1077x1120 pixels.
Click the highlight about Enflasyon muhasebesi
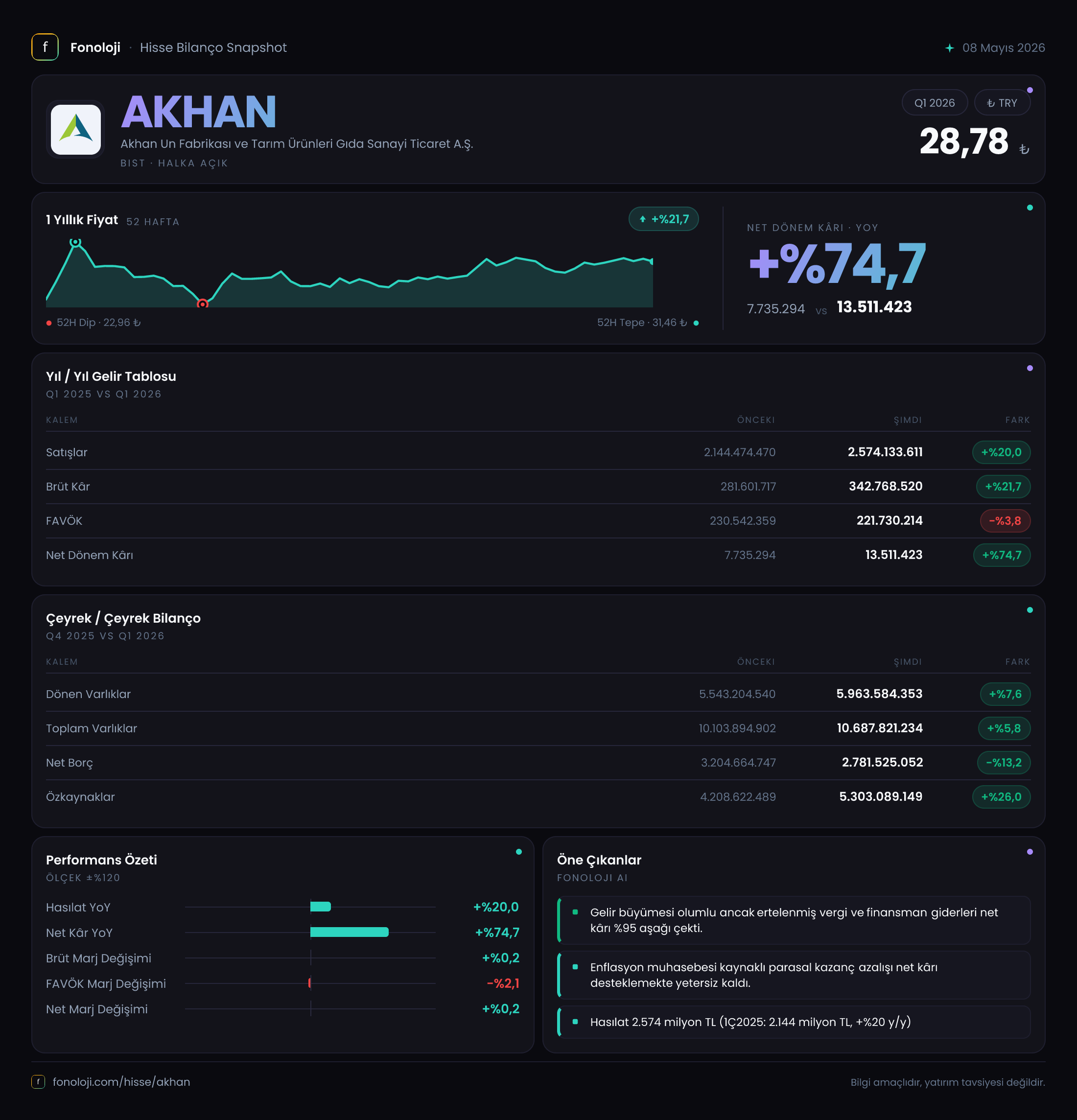pyautogui.click(x=794, y=975)
